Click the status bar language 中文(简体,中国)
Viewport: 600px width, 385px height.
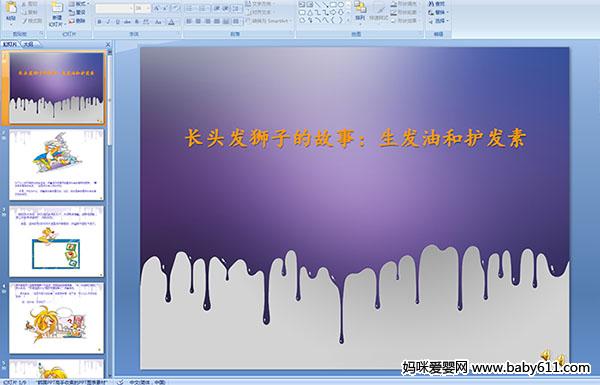[148, 382]
